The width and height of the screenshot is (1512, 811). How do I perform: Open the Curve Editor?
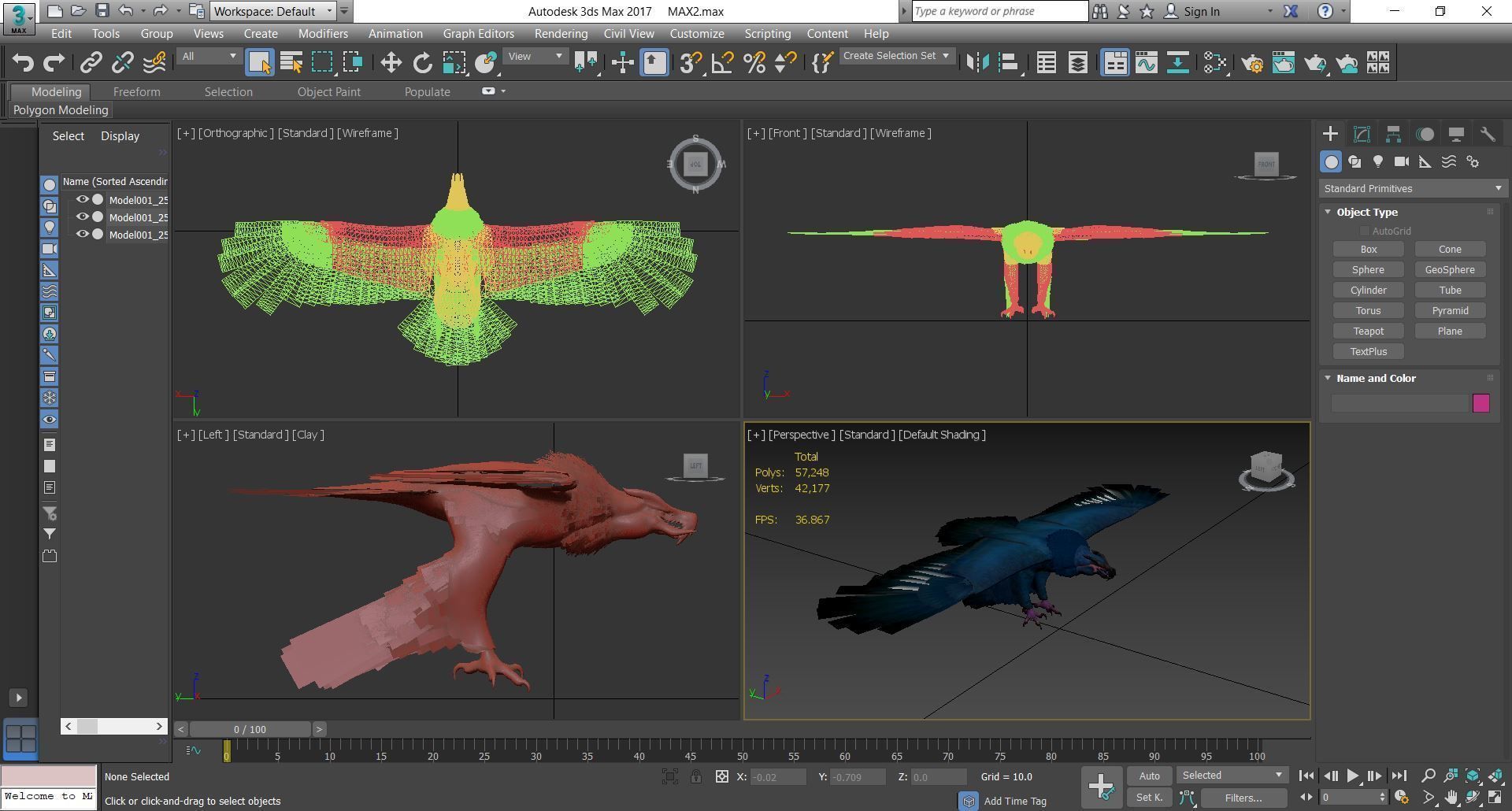[1147, 63]
